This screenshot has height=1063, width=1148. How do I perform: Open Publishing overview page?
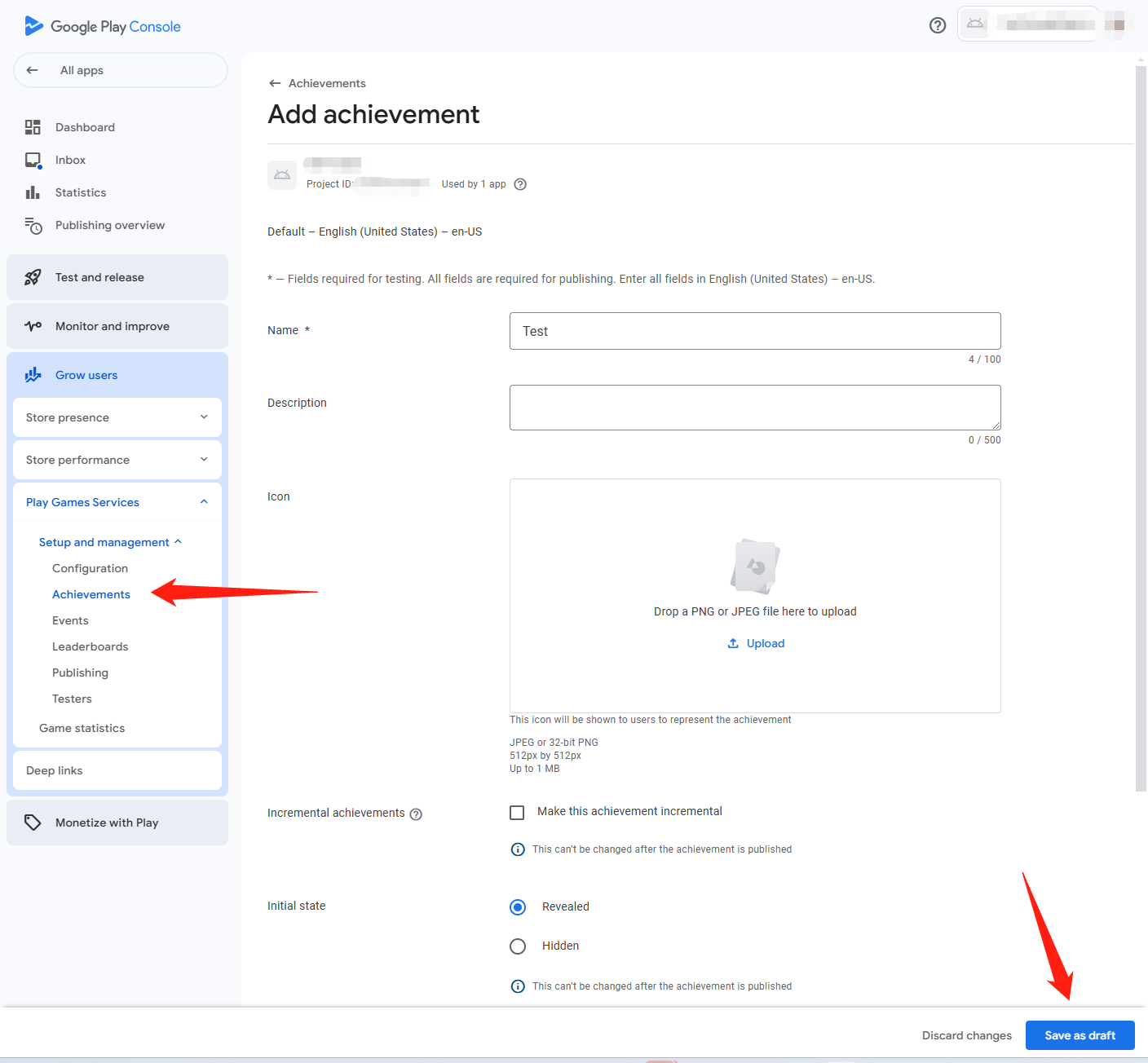[109, 225]
